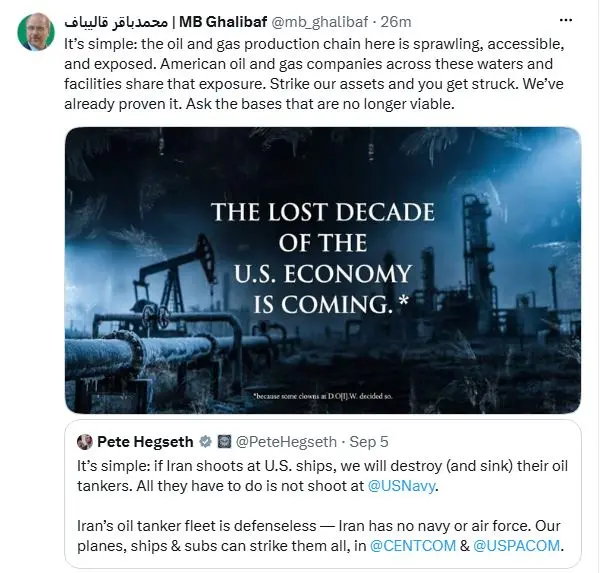Open the @CENTCOM mention link
The image size is (600, 573).
(x=413, y=545)
